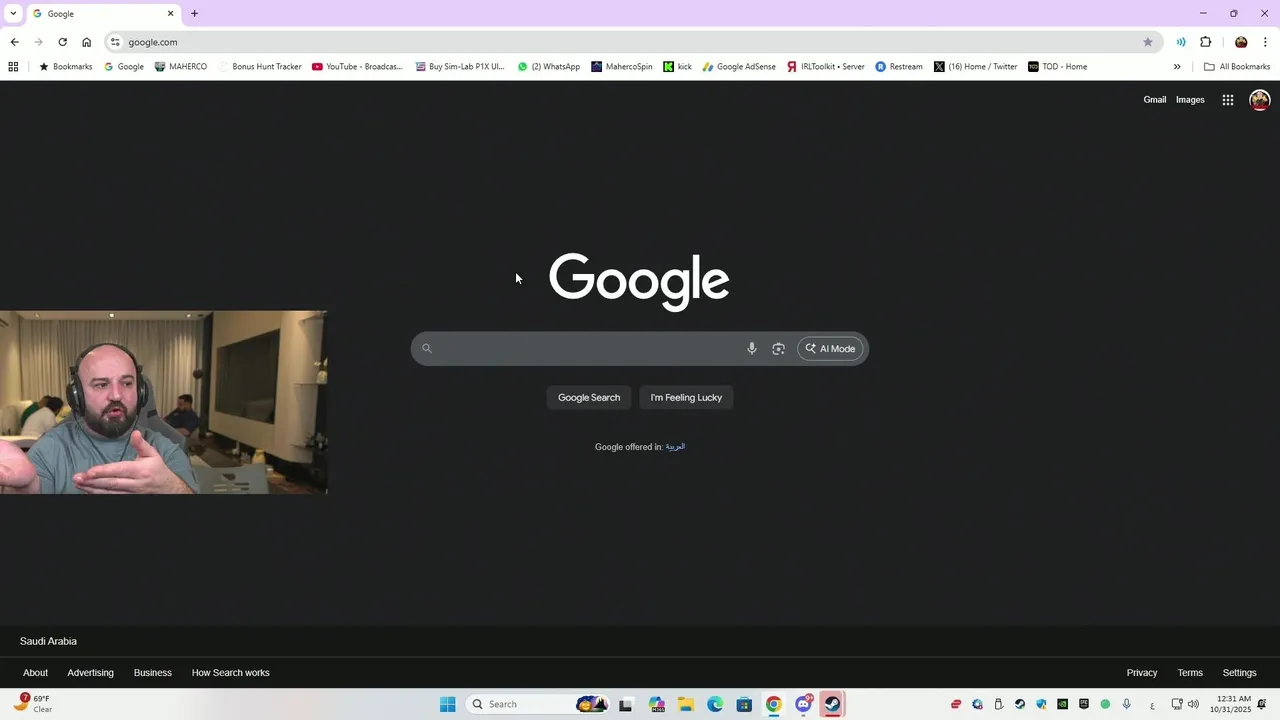Open Images link
The height and width of the screenshot is (720, 1280).
(1190, 100)
